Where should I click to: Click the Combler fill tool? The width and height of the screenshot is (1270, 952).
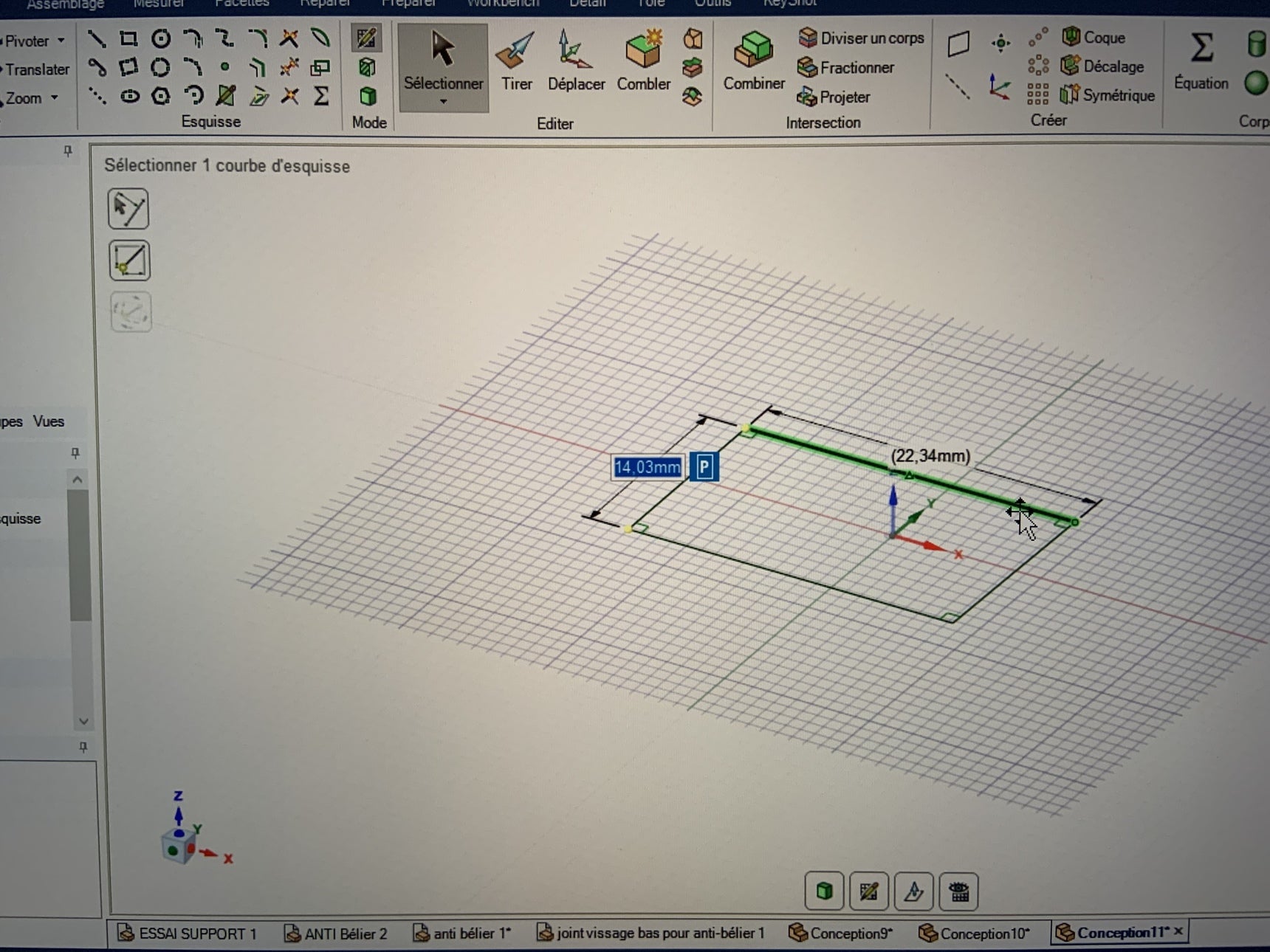tap(644, 61)
